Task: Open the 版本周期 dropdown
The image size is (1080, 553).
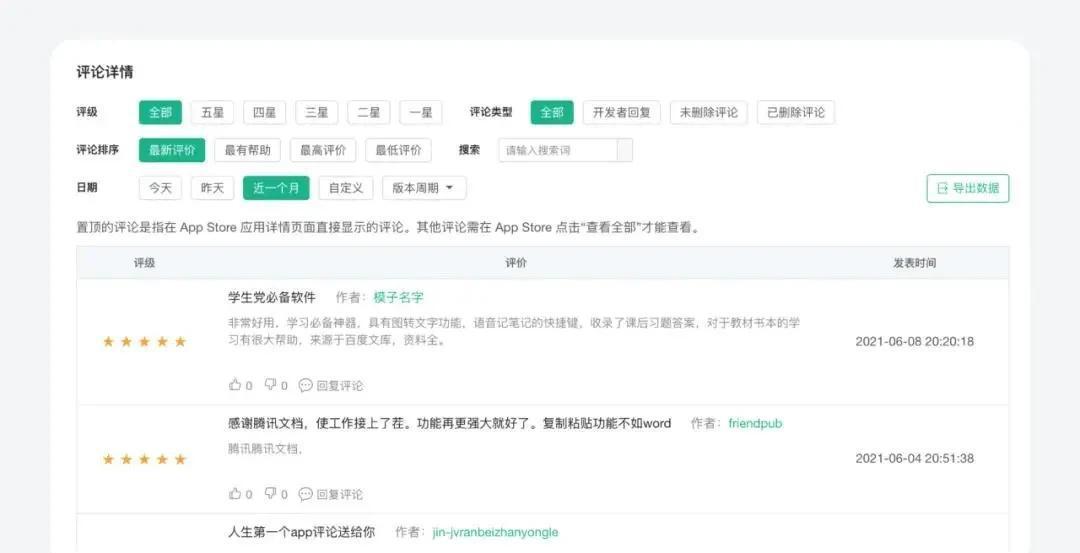Action: click(x=424, y=188)
